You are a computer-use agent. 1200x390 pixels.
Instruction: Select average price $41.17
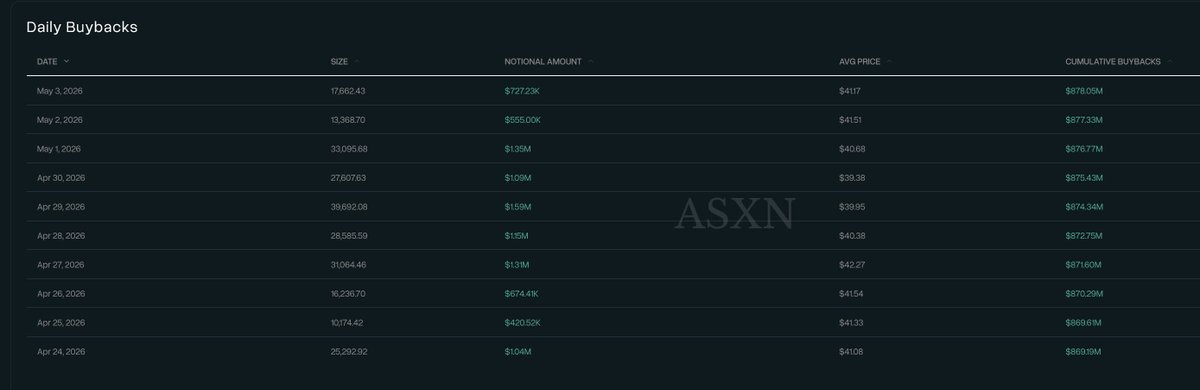pos(850,91)
